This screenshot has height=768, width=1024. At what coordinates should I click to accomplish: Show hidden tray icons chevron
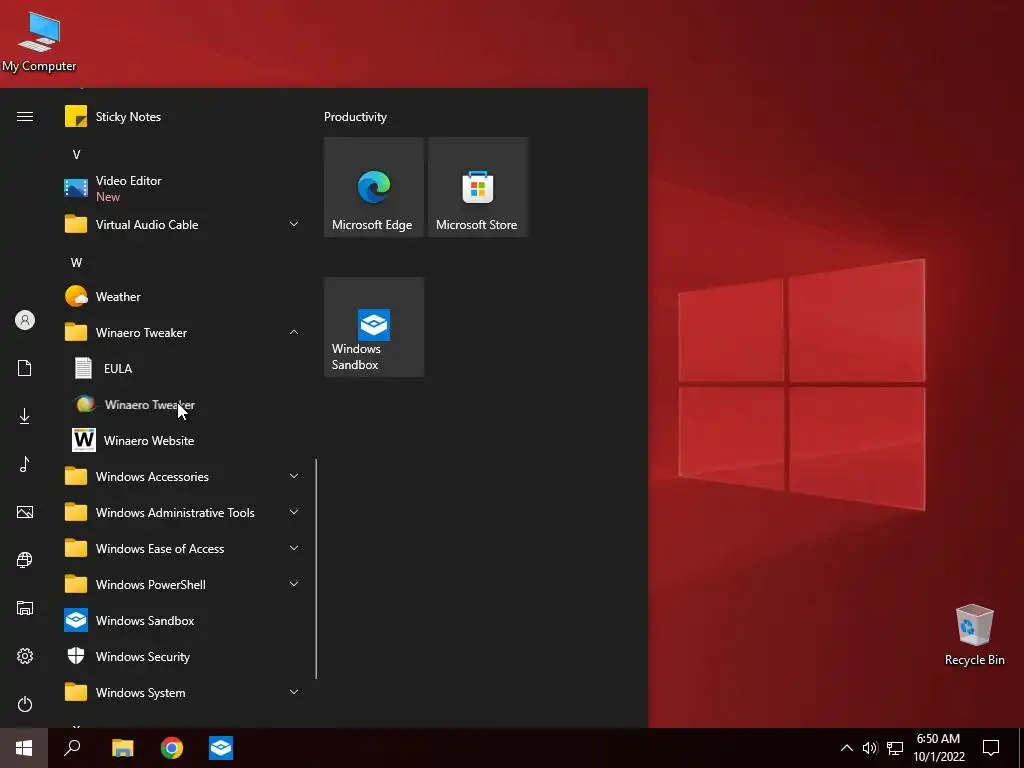[846, 748]
